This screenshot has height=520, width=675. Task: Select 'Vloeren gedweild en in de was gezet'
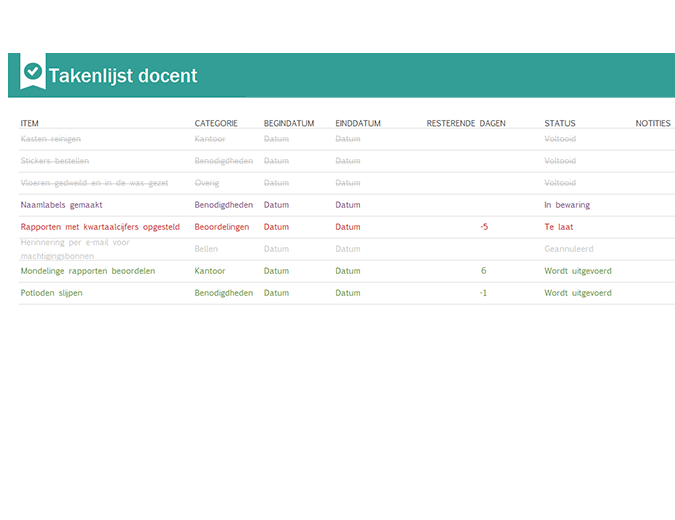[x=94, y=183]
